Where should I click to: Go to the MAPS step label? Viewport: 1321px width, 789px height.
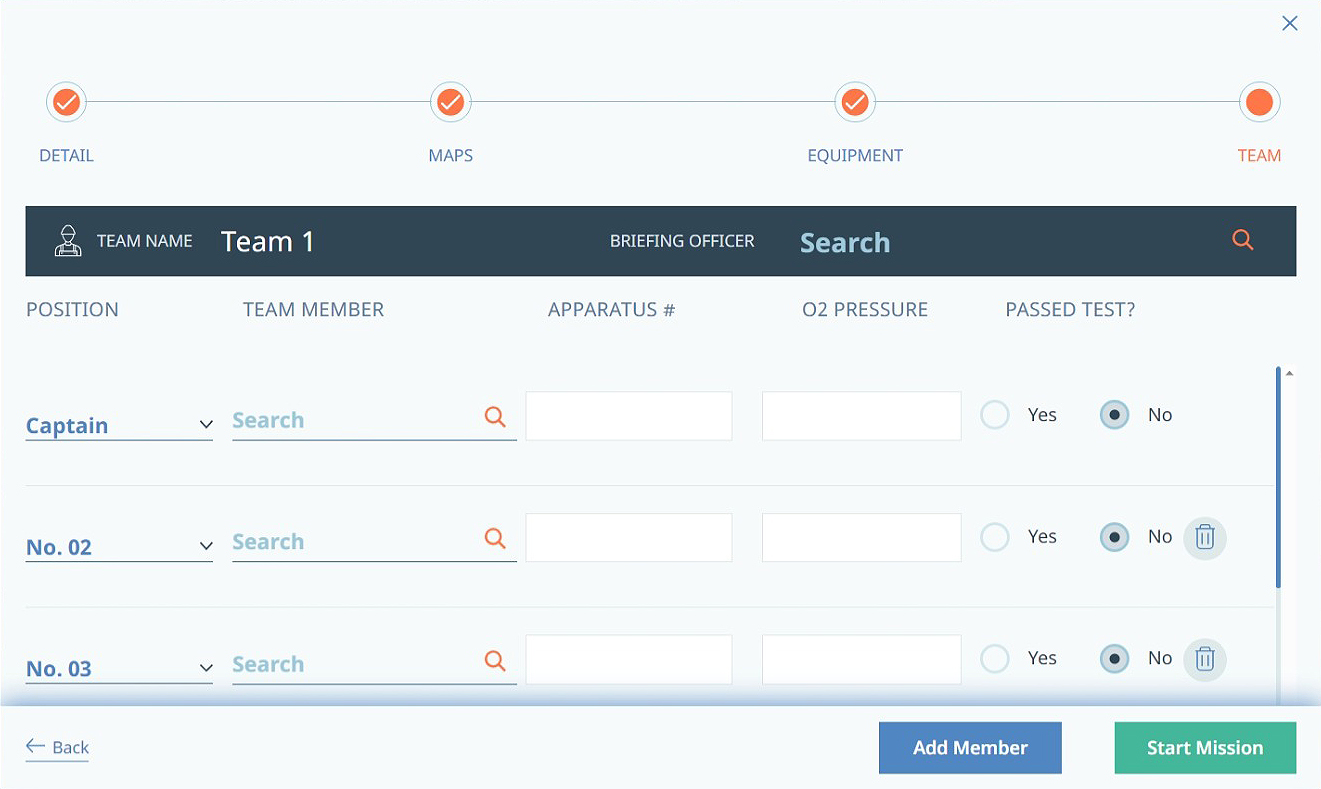point(451,156)
